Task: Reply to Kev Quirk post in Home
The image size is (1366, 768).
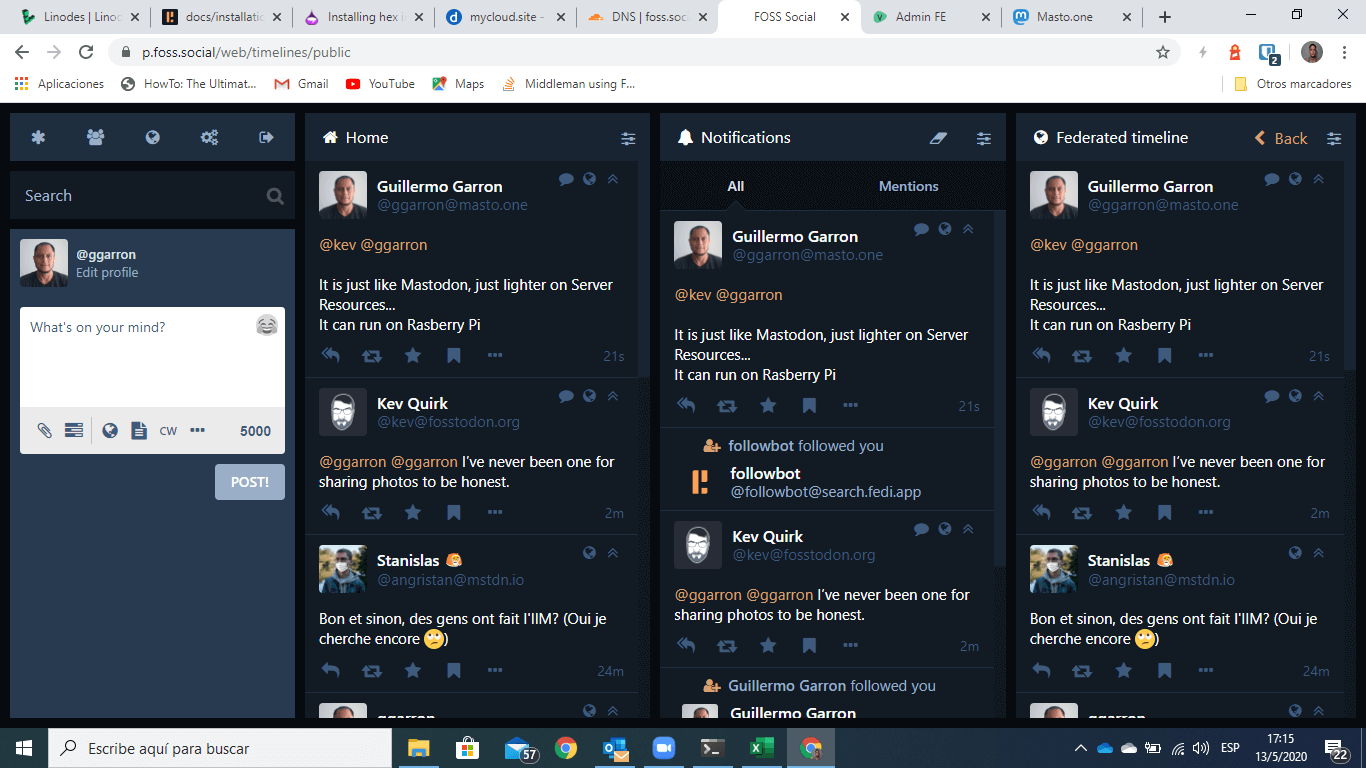Action: click(330, 512)
